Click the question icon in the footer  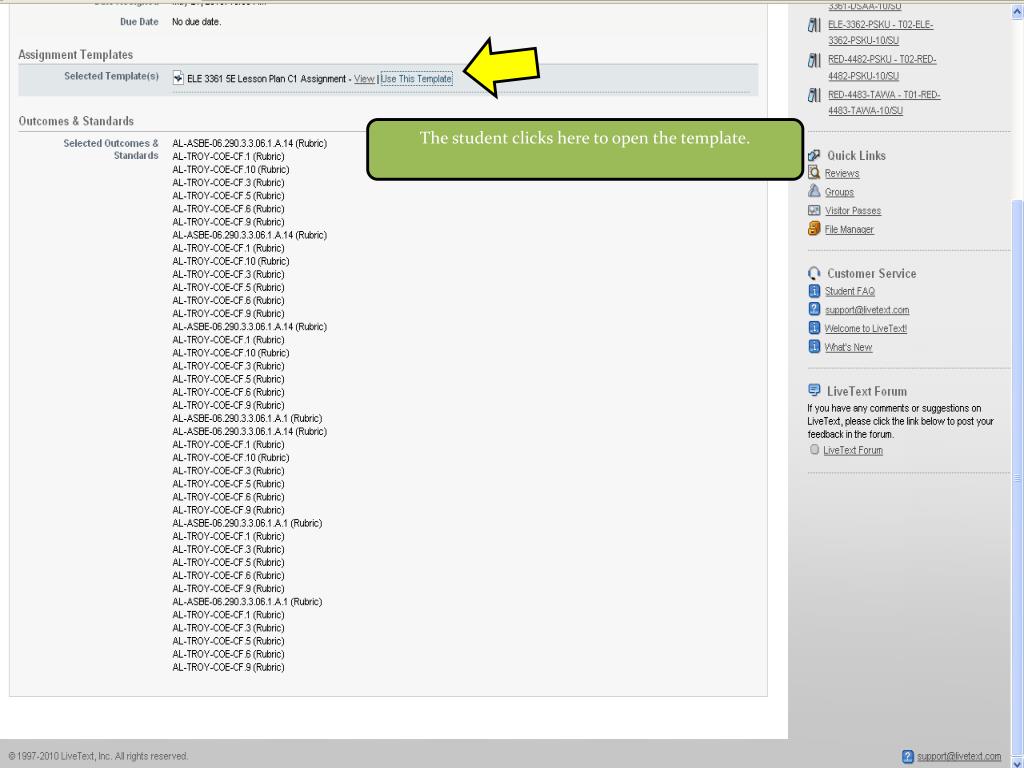[908, 757]
